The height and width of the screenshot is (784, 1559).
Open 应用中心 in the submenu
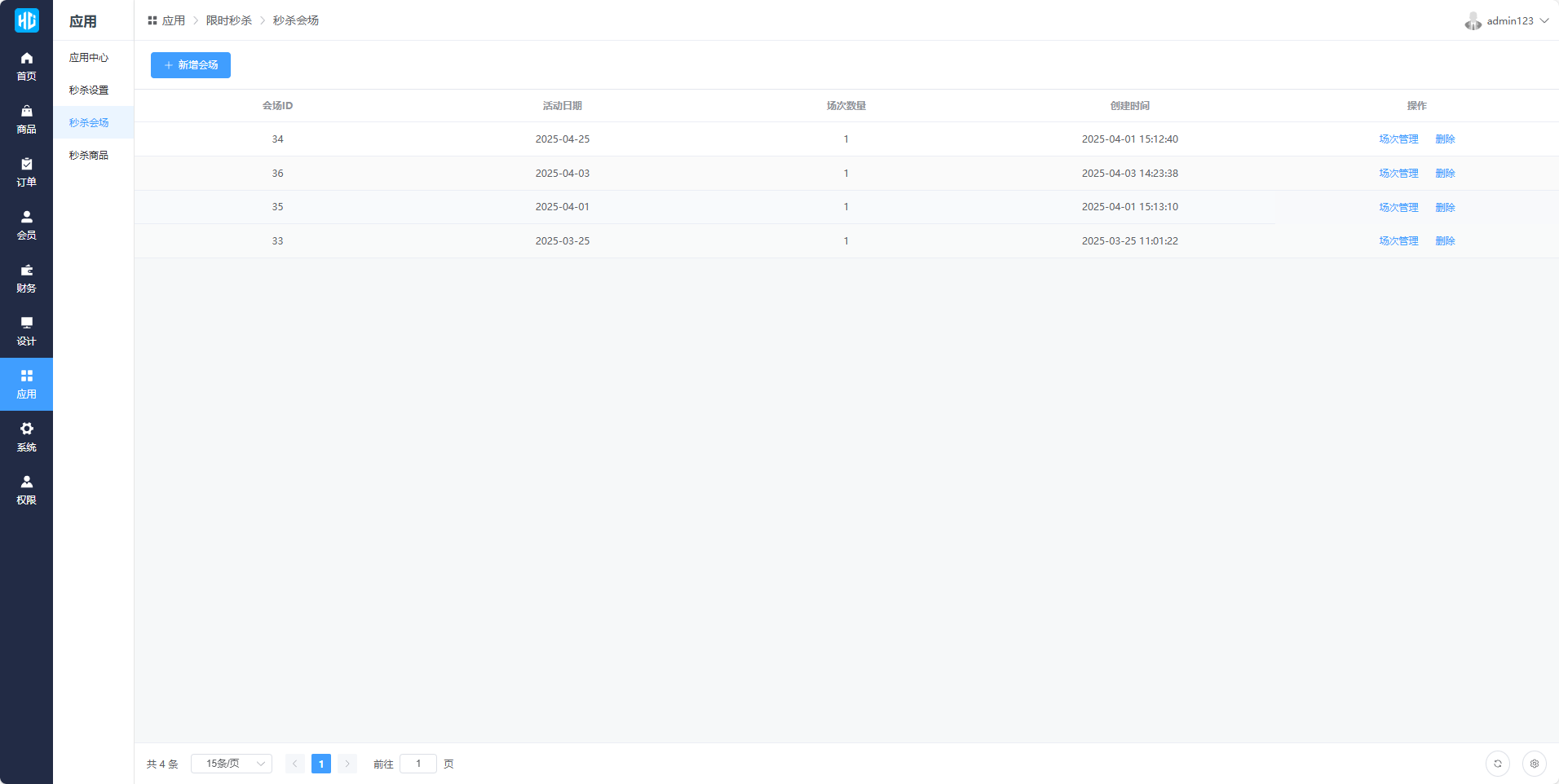(89, 58)
